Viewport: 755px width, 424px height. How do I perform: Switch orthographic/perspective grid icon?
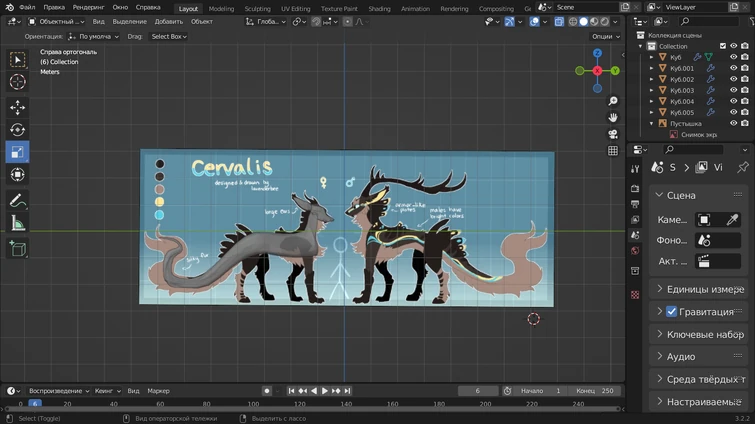click(x=613, y=151)
